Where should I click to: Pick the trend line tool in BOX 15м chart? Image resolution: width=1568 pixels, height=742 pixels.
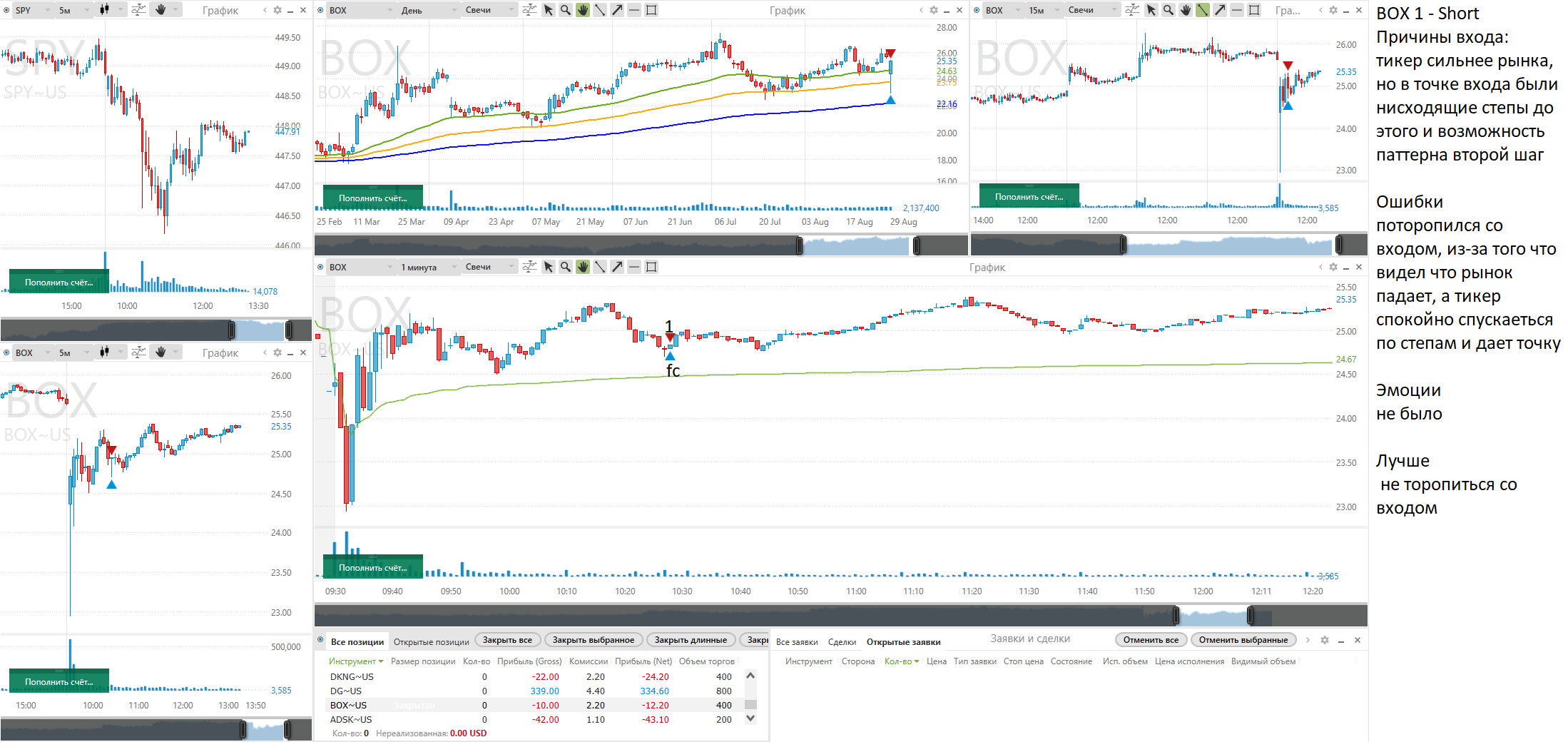point(1203,10)
